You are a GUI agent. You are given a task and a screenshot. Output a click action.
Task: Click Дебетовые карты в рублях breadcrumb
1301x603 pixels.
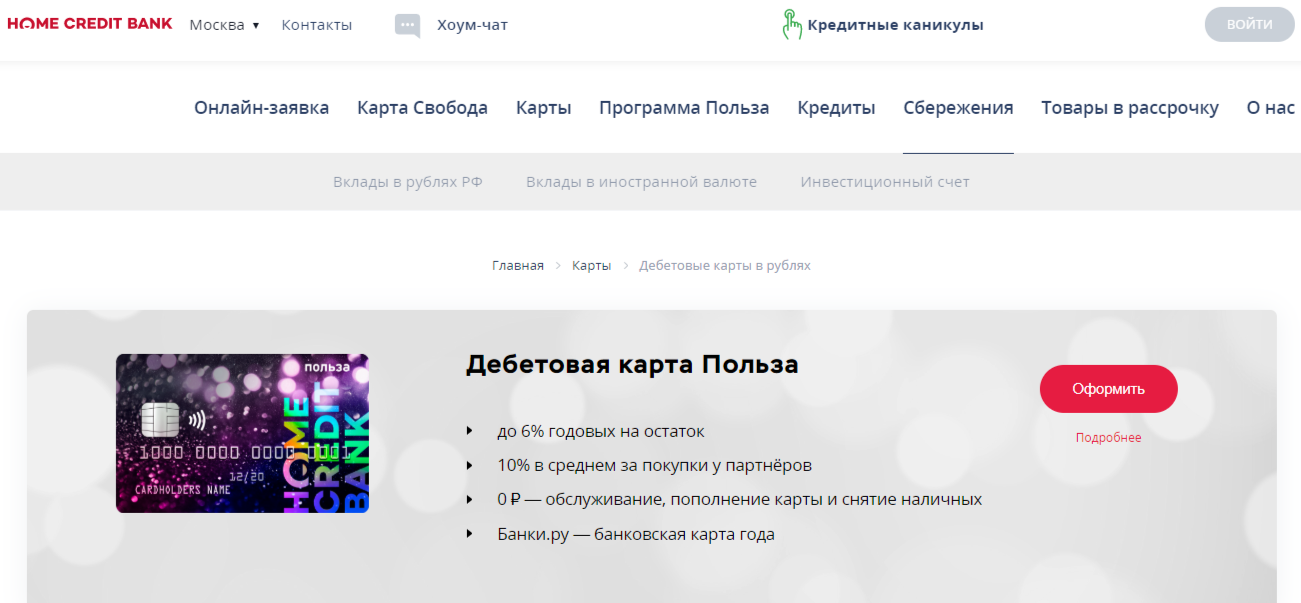click(725, 265)
